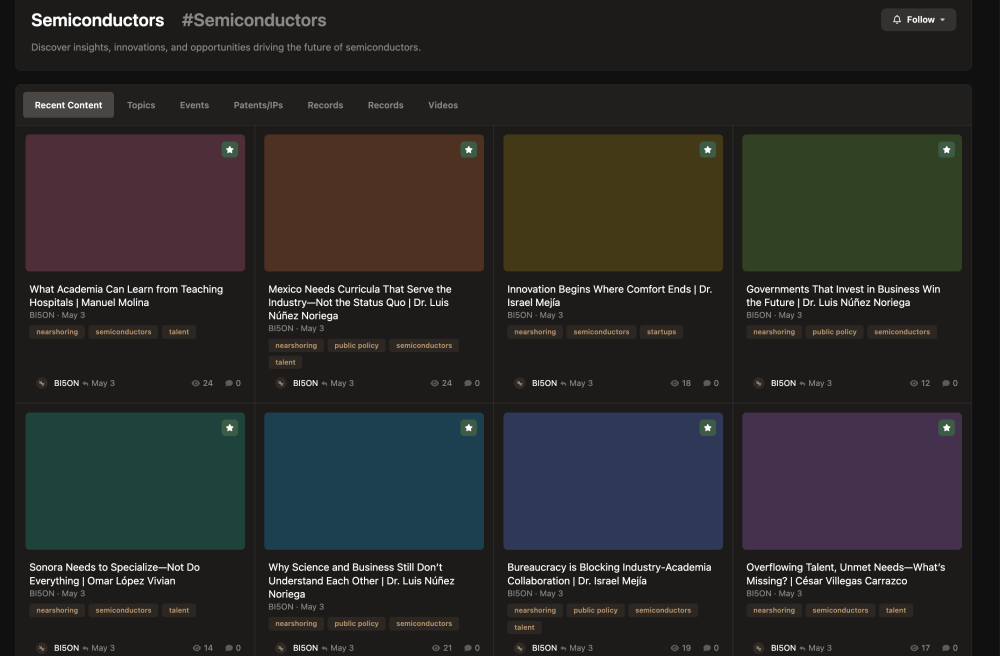
Task: Toggle the star on the What Academia card
Action: (229, 148)
